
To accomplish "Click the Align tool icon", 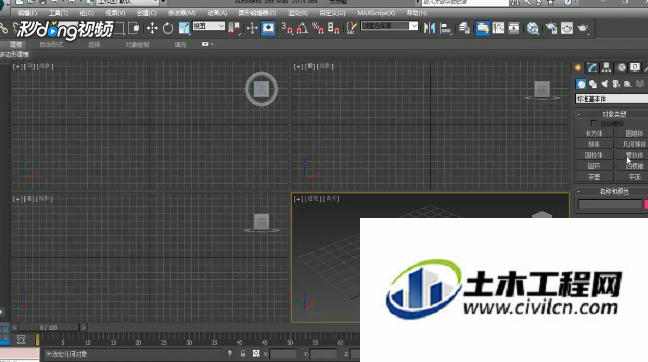I will 446,28.
